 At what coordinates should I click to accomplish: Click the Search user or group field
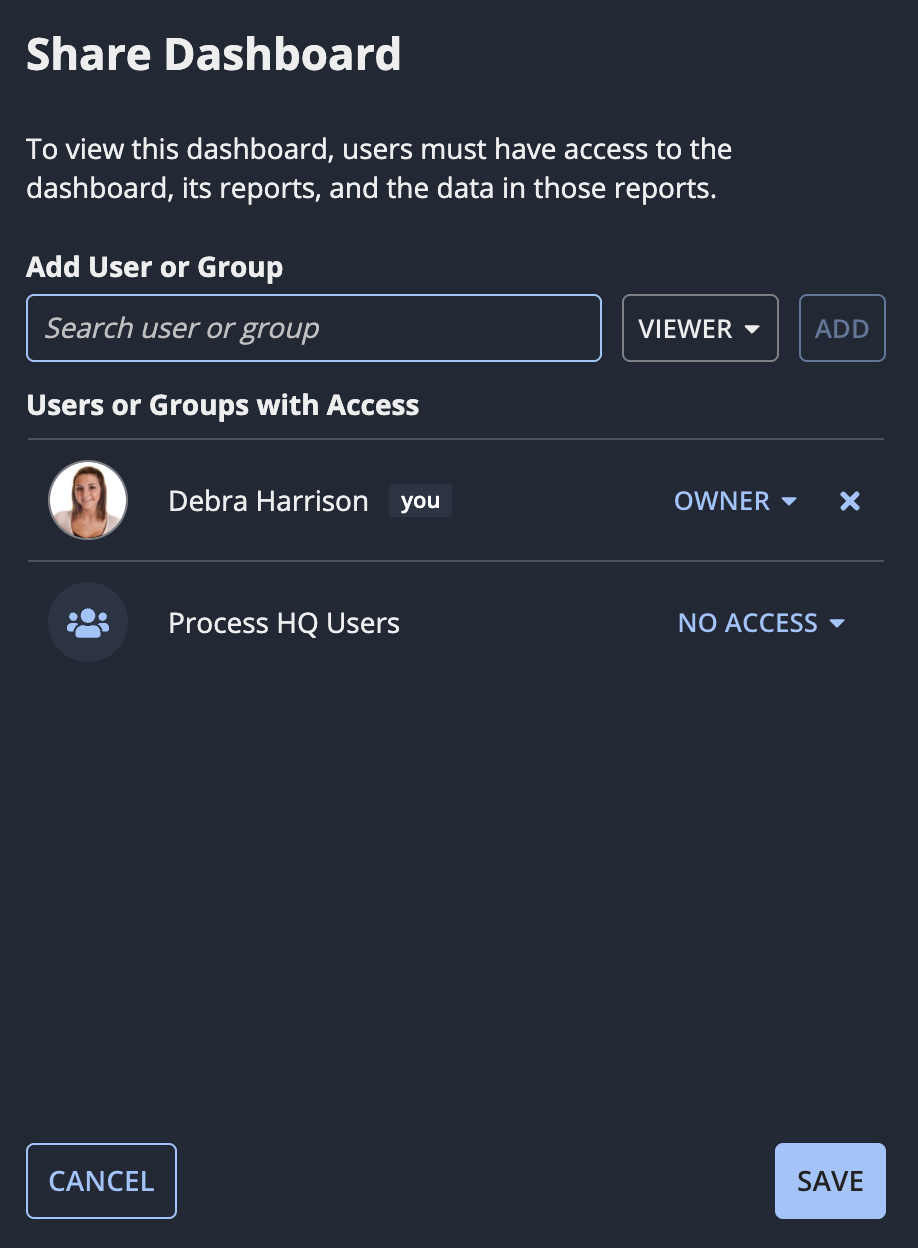[x=314, y=328]
